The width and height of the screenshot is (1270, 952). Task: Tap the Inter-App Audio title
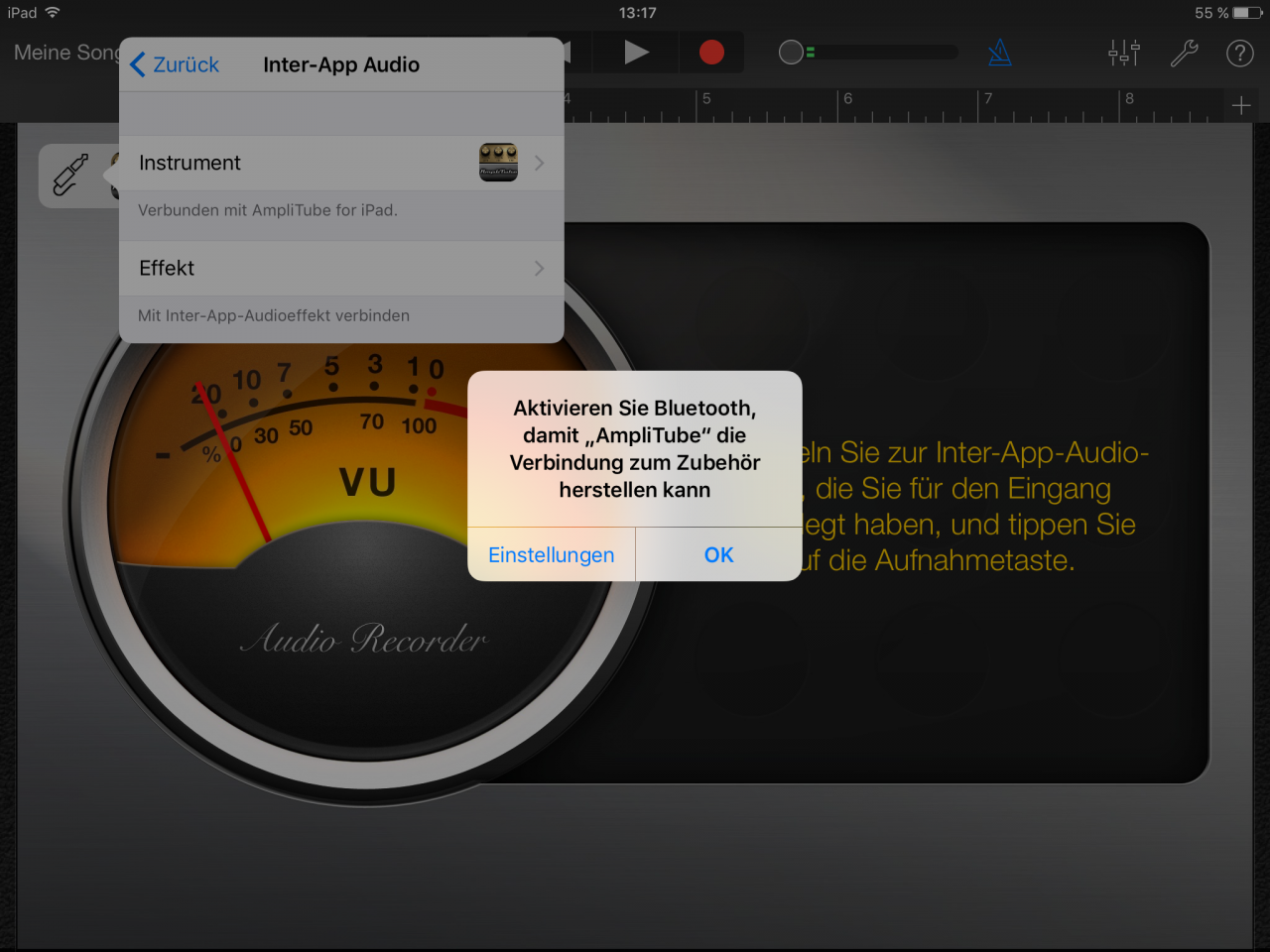tap(341, 64)
